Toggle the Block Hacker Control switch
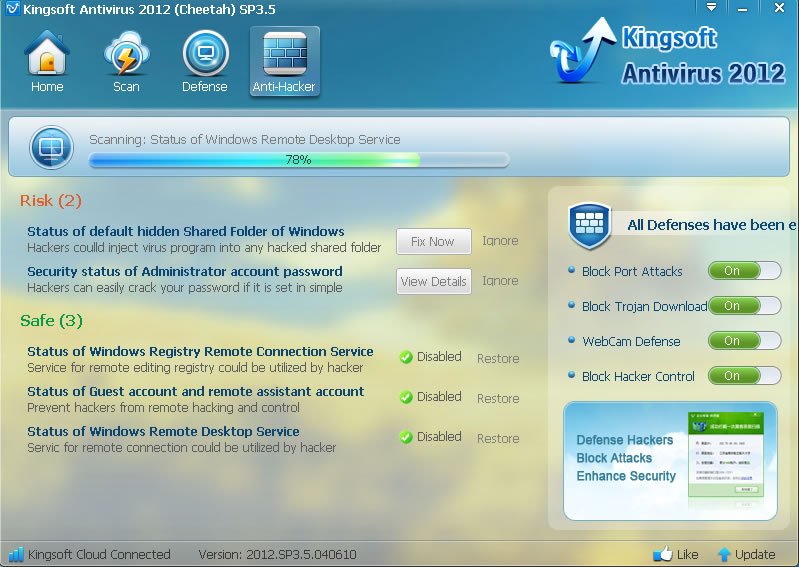The width and height of the screenshot is (799, 567). (x=744, y=376)
